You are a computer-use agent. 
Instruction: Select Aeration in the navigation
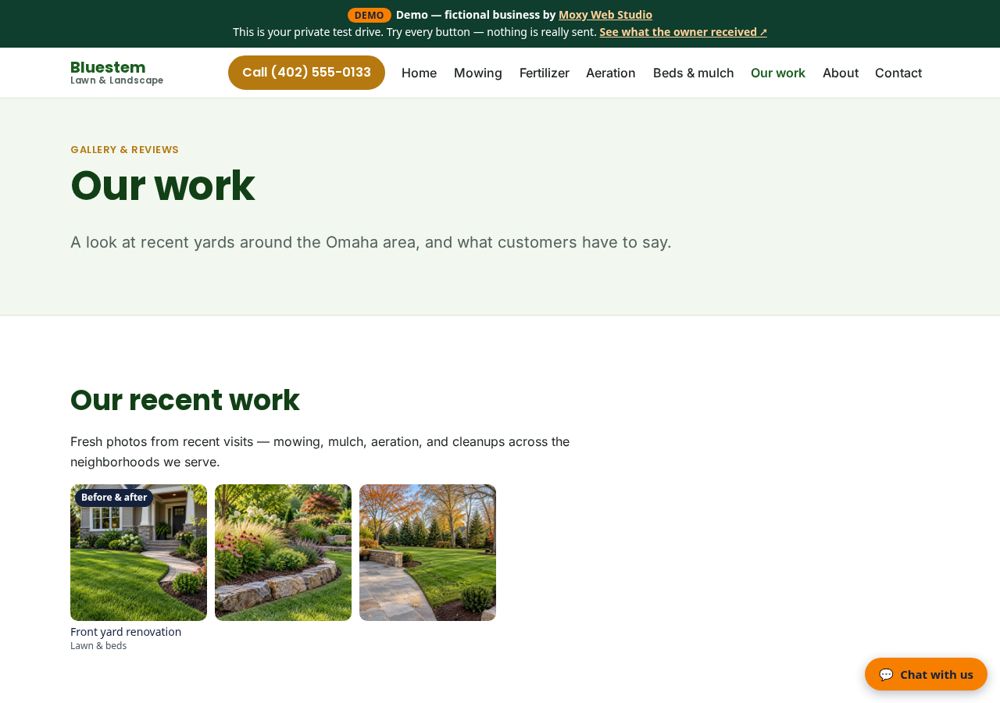pos(610,73)
